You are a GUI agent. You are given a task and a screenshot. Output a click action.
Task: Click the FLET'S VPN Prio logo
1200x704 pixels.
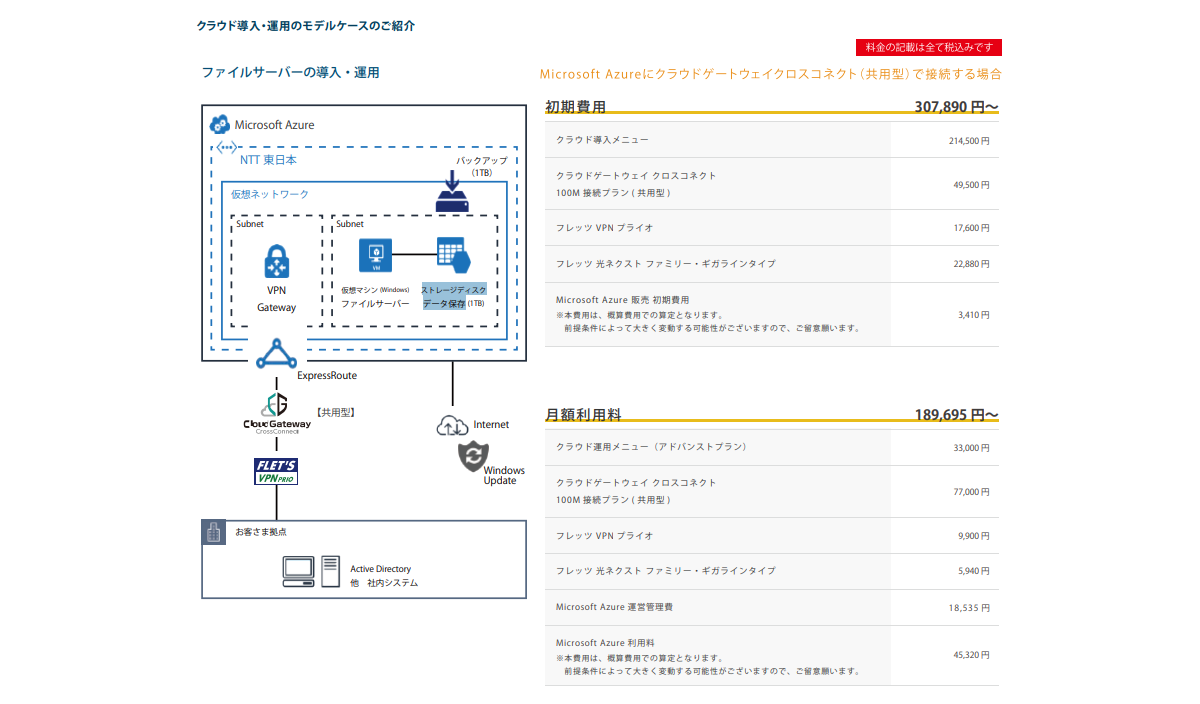tap(276, 472)
